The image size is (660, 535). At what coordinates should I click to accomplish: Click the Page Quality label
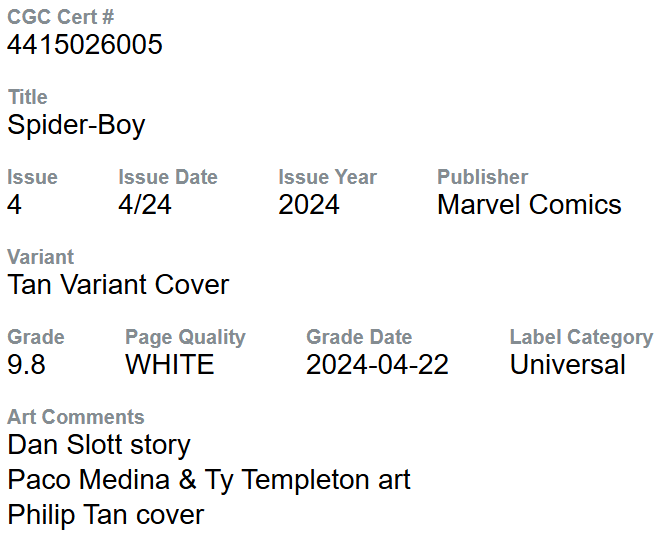tap(185, 337)
